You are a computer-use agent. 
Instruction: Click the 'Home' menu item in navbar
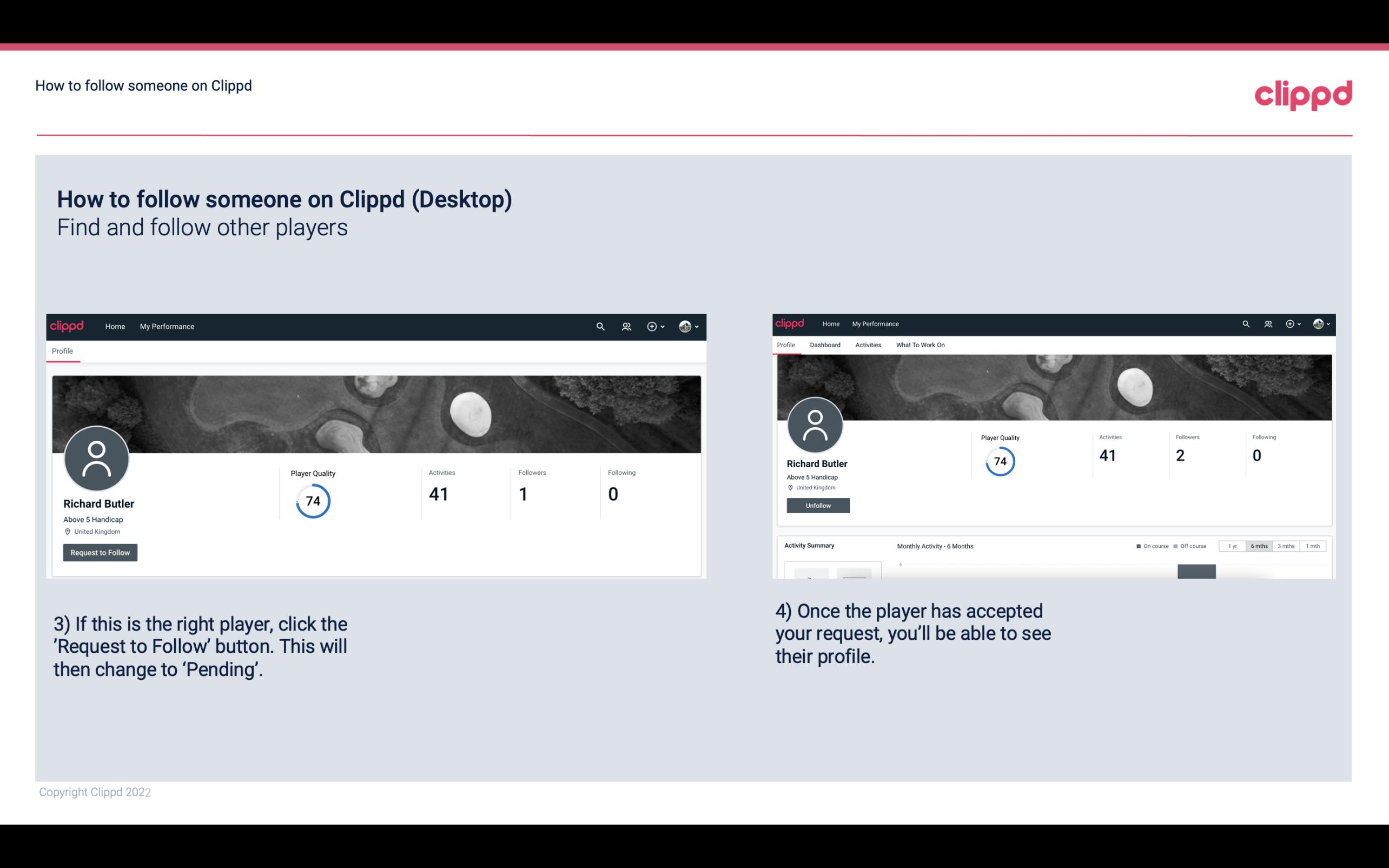(114, 326)
